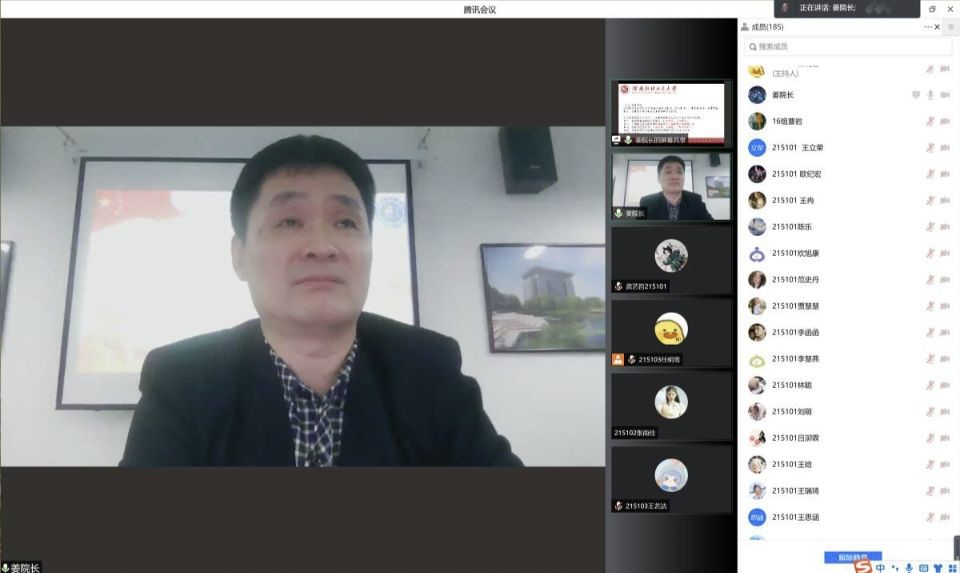This screenshot has height=573, width=960.
Task: Select the shared screen thumbnail of 姜院长
Action: click(671, 112)
